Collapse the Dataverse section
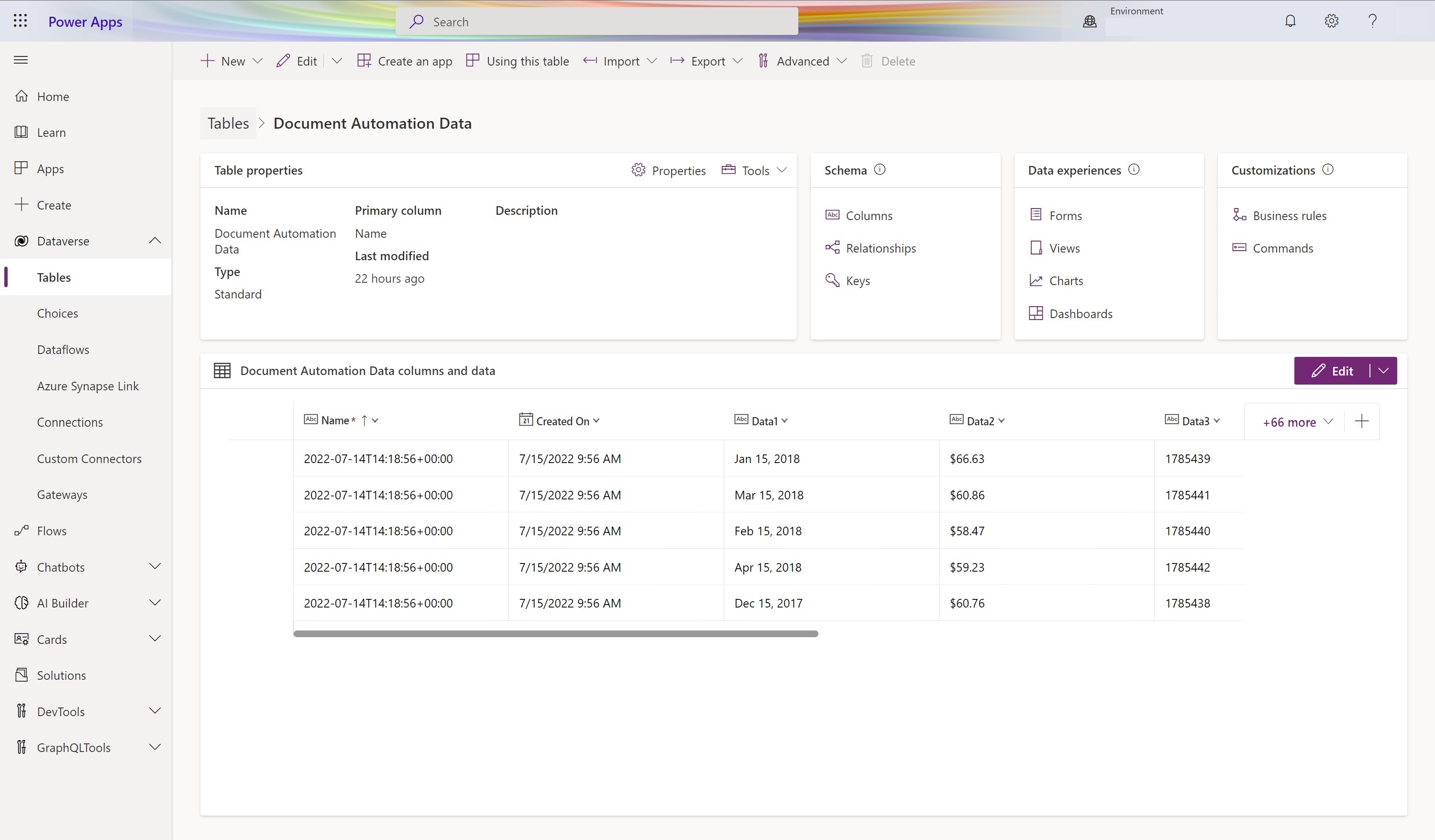 click(155, 240)
